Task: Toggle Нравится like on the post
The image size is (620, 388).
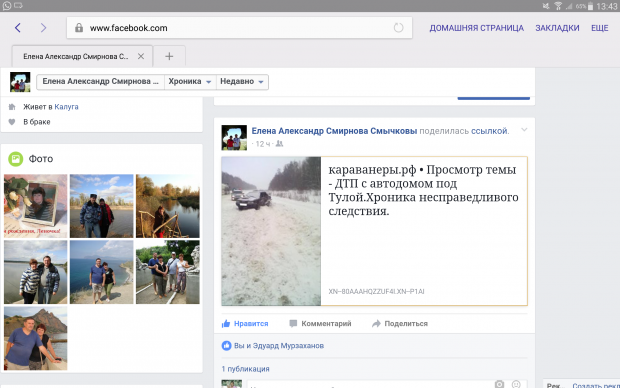Action: (x=245, y=324)
